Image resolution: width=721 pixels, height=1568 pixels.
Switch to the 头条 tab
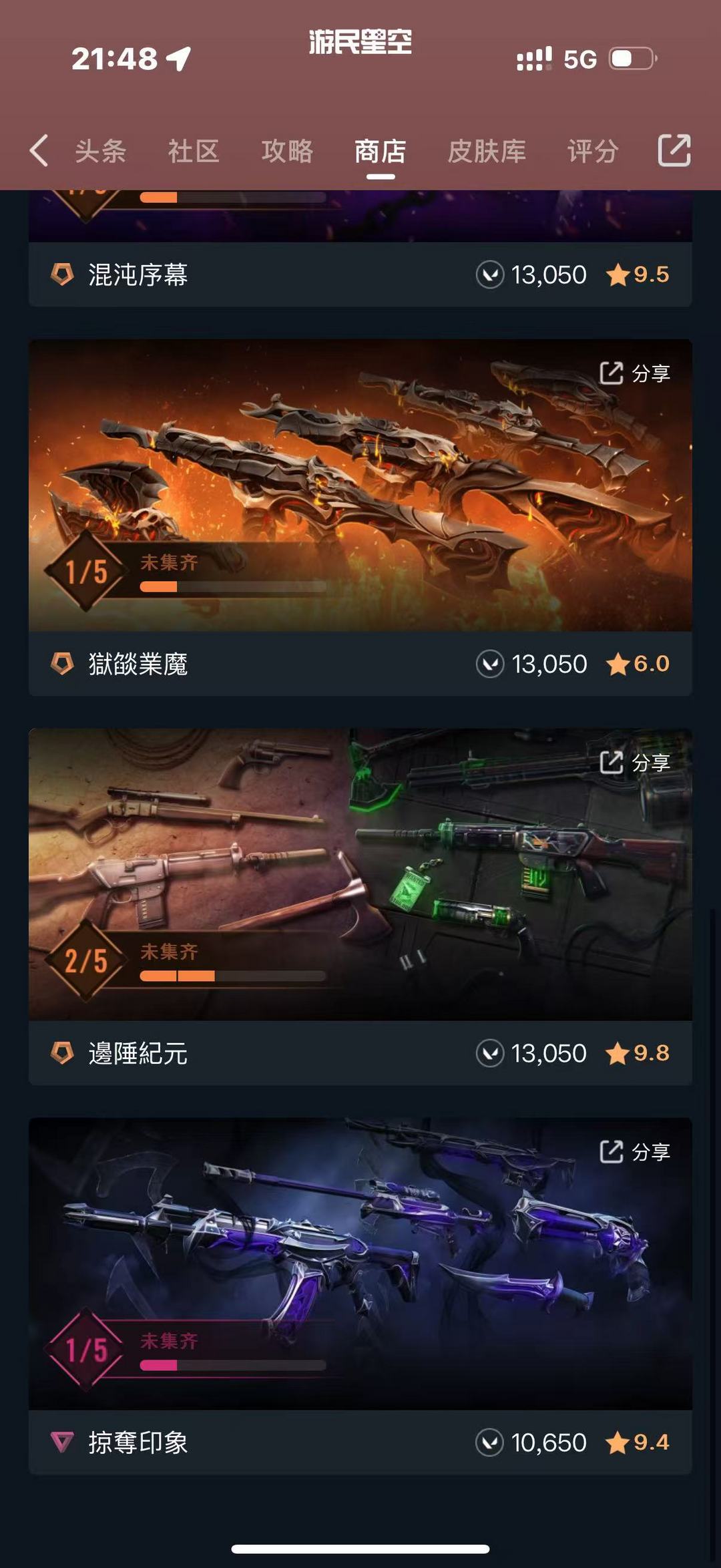click(101, 151)
